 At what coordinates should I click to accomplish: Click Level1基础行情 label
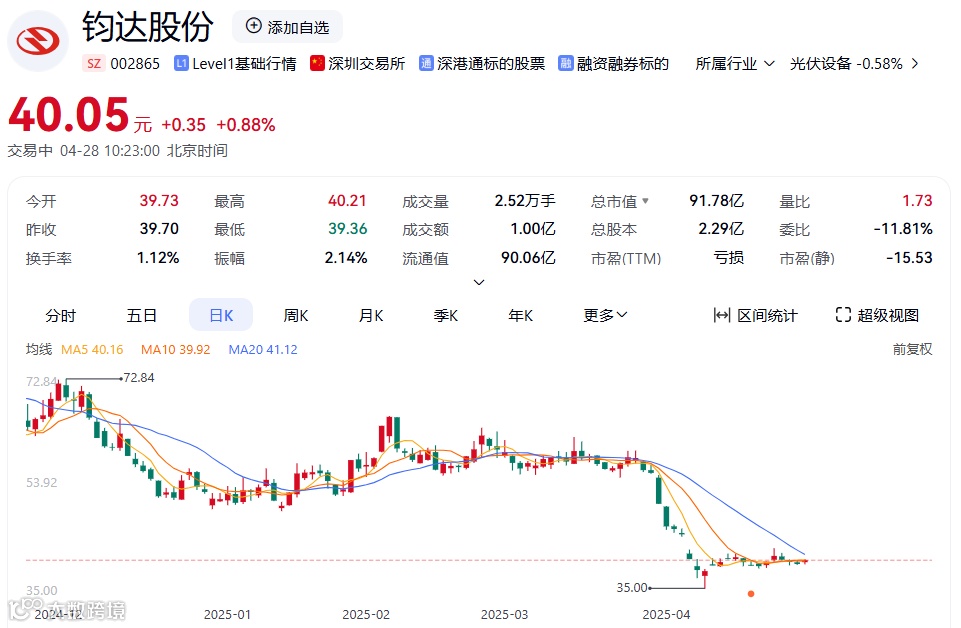coord(244,64)
